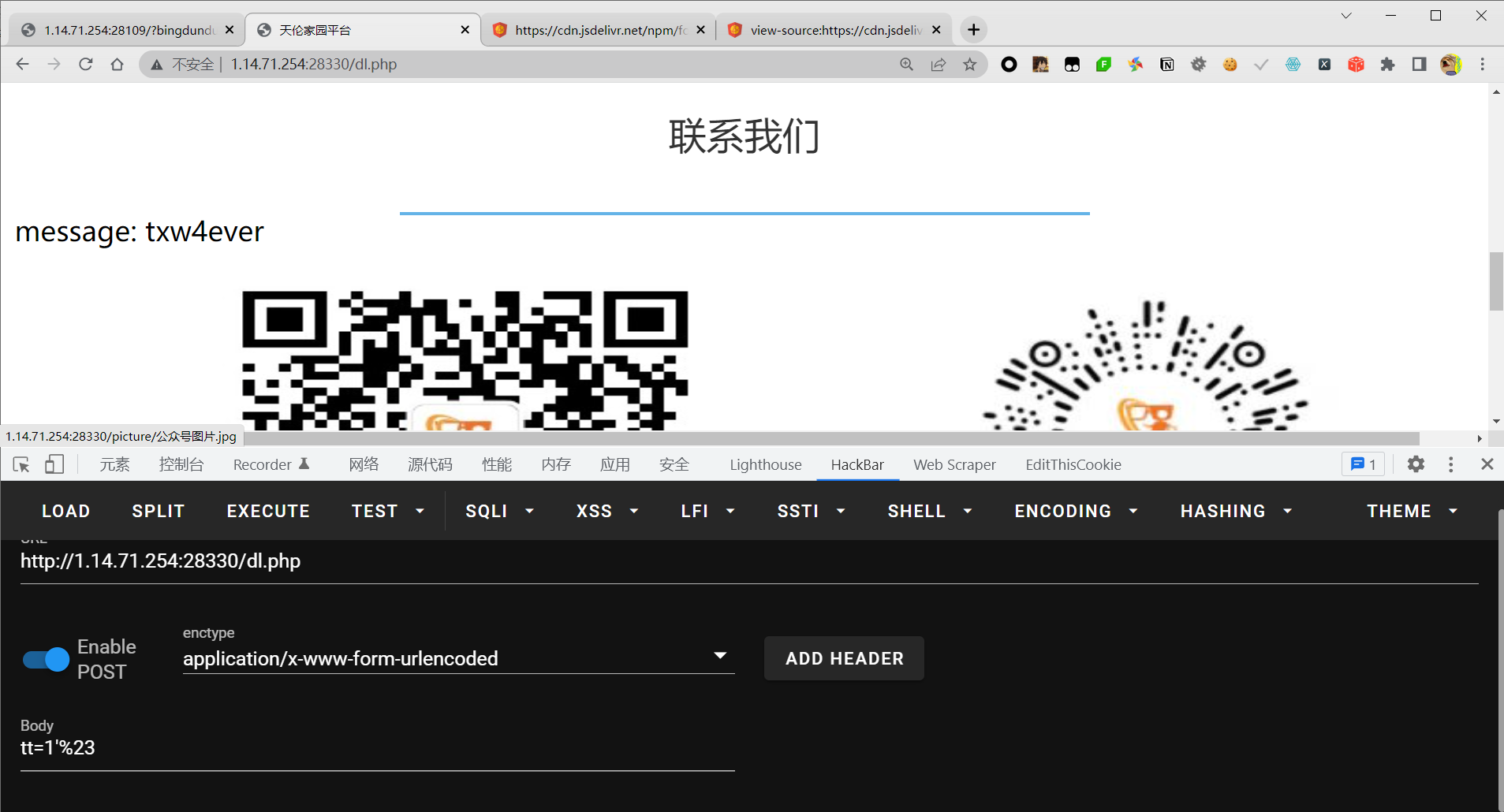The height and width of the screenshot is (812, 1504).
Task: Open the enctype dropdown selector
Action: [718, 655]
